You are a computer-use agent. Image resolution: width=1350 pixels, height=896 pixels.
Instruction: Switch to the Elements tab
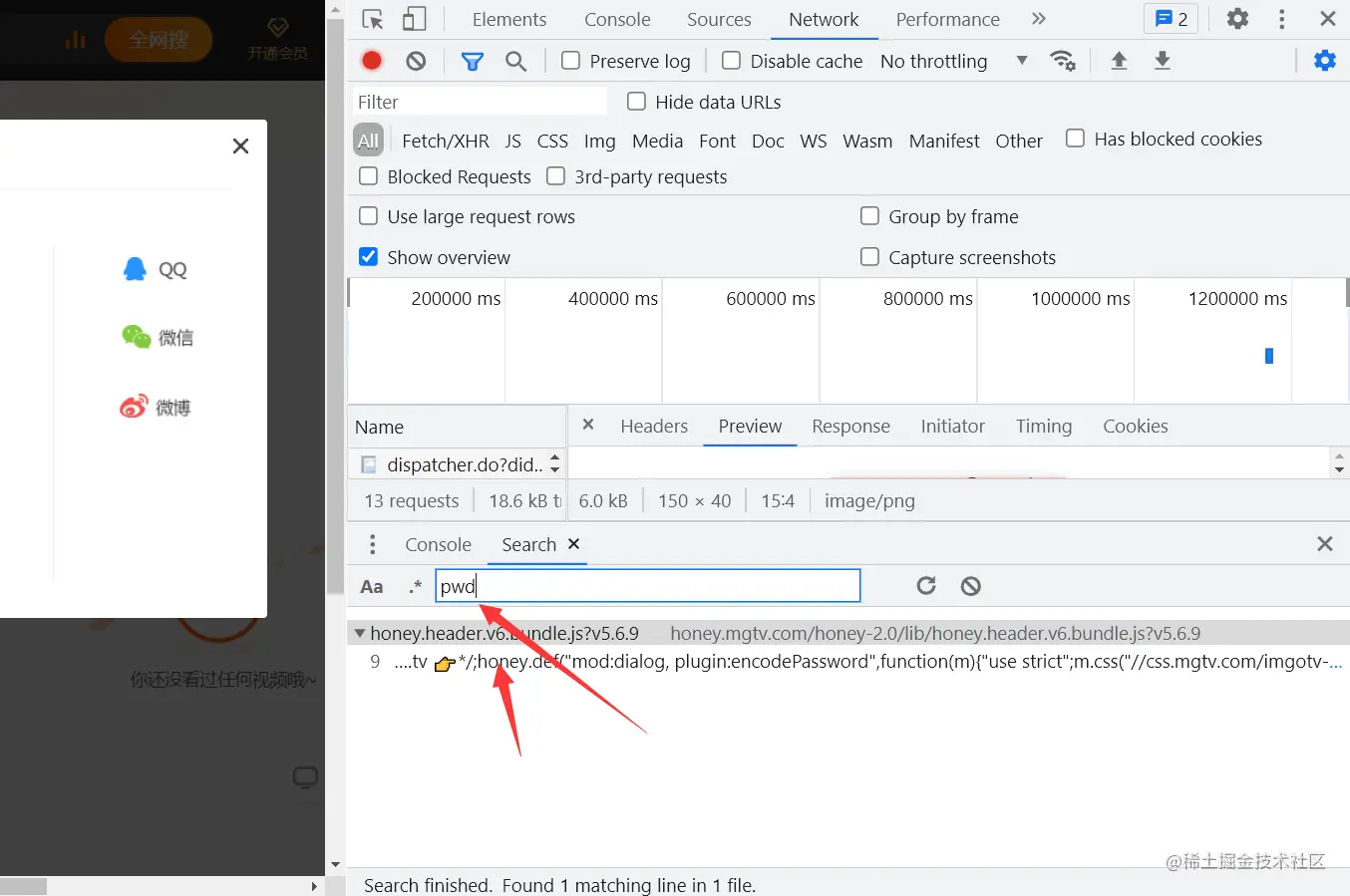(x=508, y=19)
